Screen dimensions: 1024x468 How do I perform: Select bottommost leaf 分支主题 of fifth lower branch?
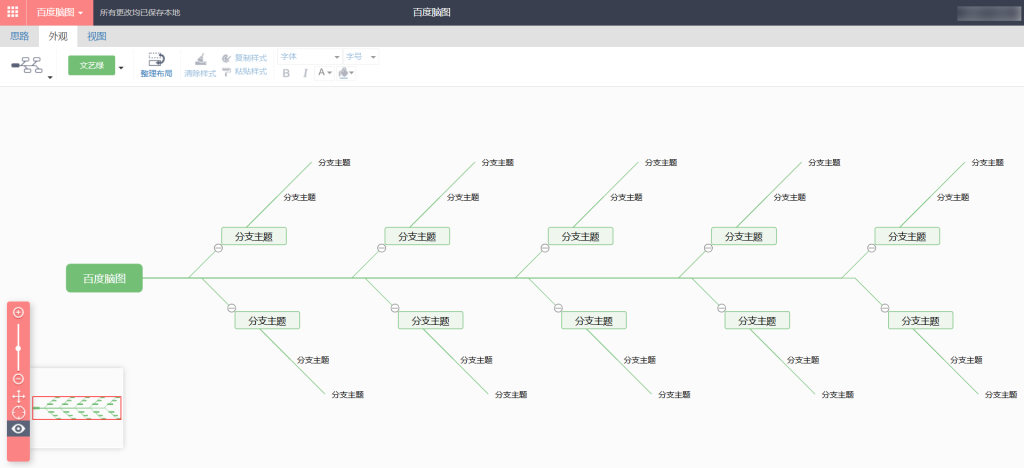click(1000, 394)
